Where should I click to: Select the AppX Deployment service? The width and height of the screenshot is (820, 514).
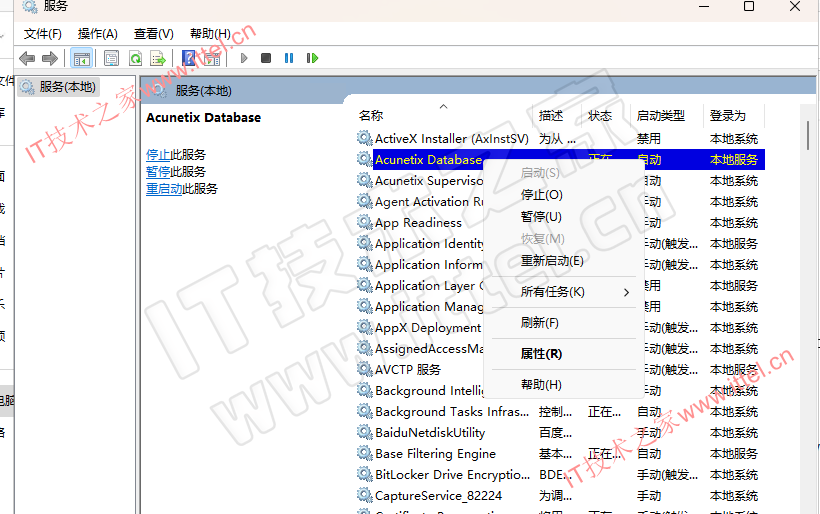428,328
